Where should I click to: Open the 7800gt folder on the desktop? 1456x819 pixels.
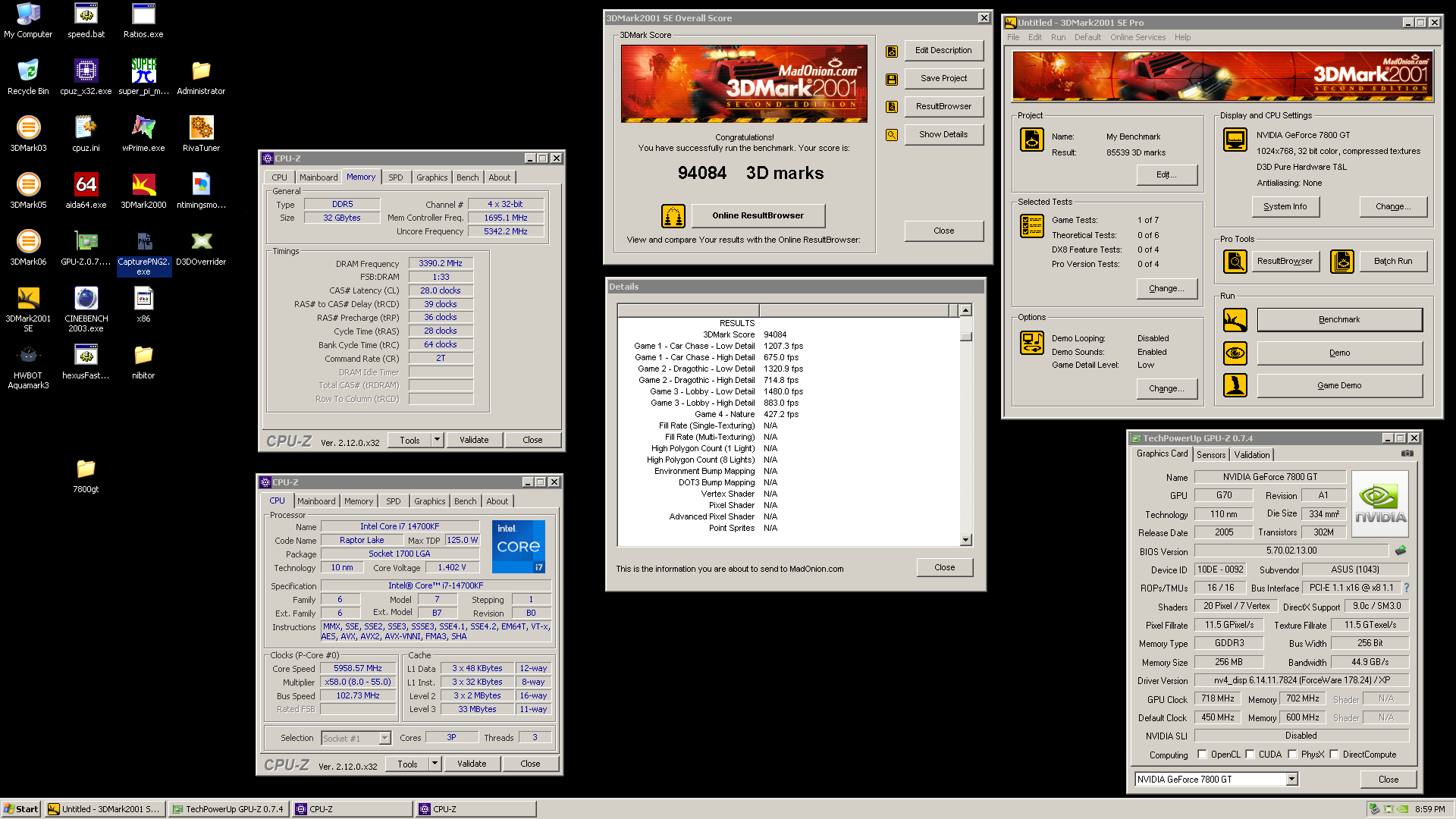(x=86, y=475)
